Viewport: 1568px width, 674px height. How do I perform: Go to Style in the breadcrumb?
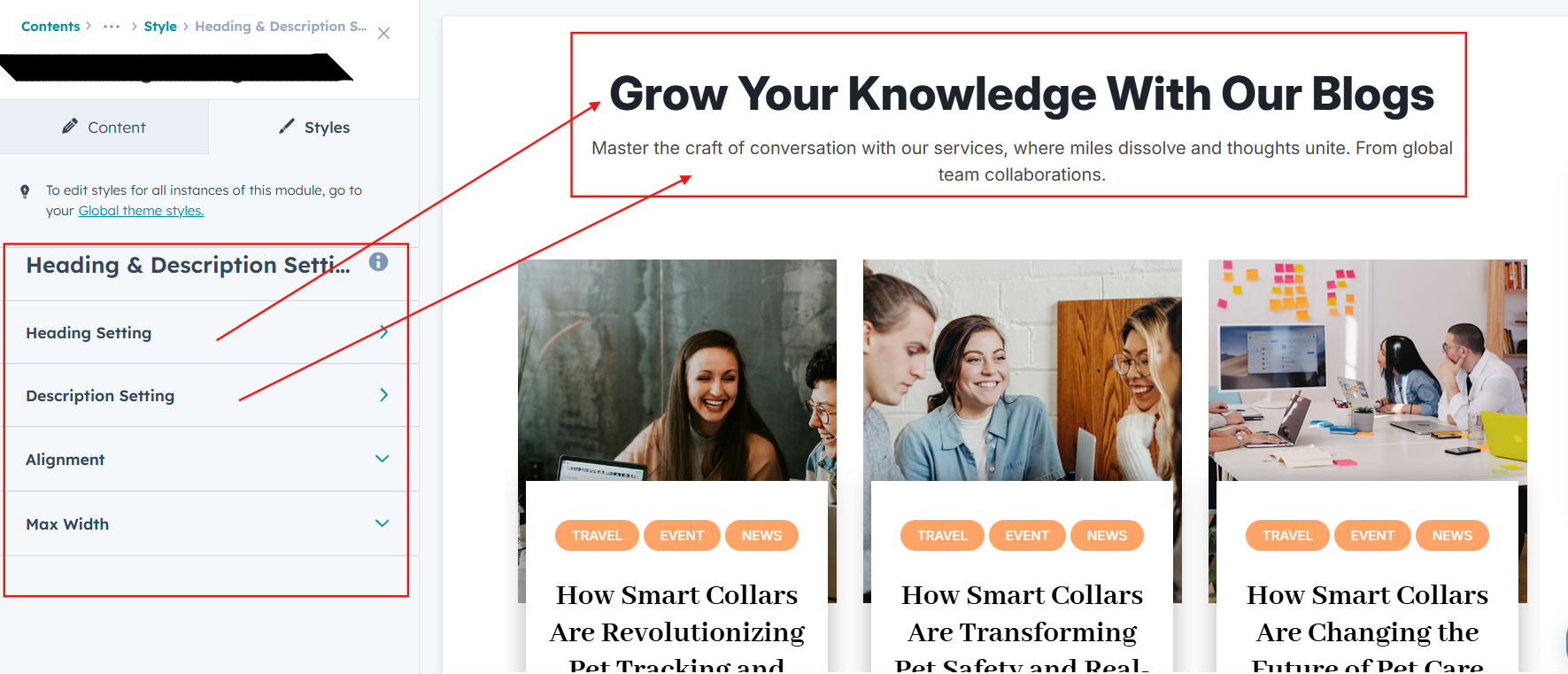click(160, 27)
